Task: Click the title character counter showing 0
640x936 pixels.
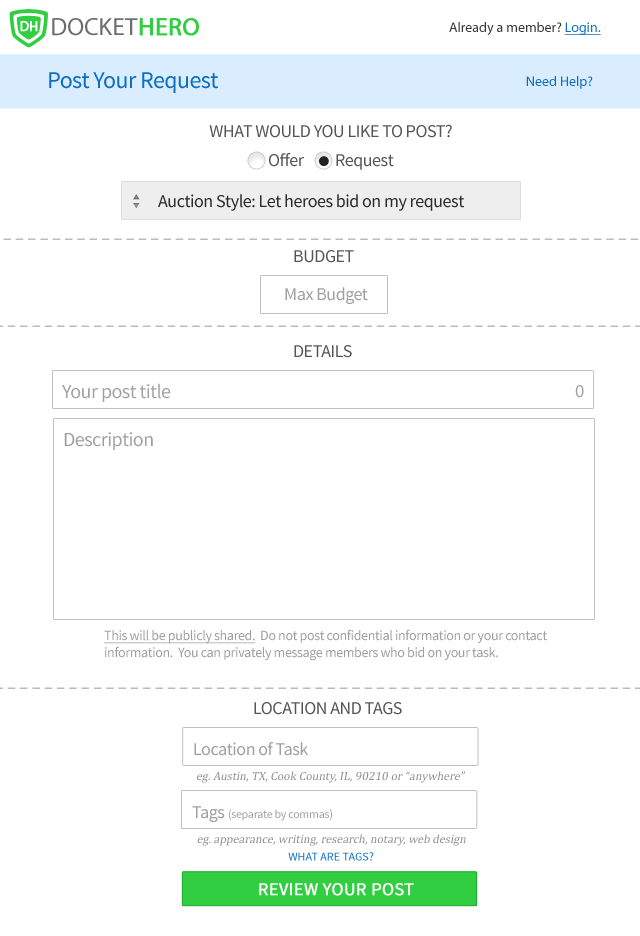Action: pos(579,391)
